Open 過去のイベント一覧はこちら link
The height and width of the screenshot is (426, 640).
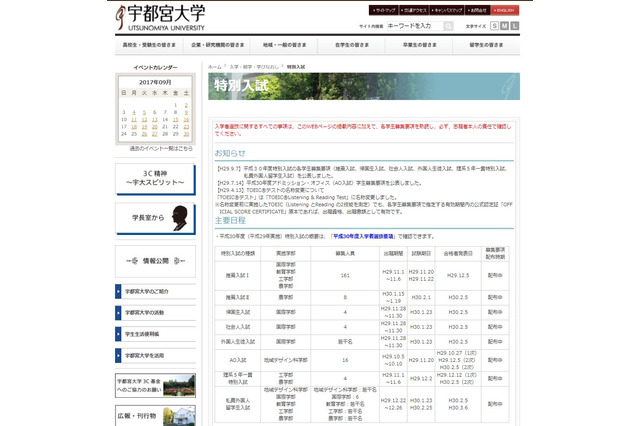(161, 149)
